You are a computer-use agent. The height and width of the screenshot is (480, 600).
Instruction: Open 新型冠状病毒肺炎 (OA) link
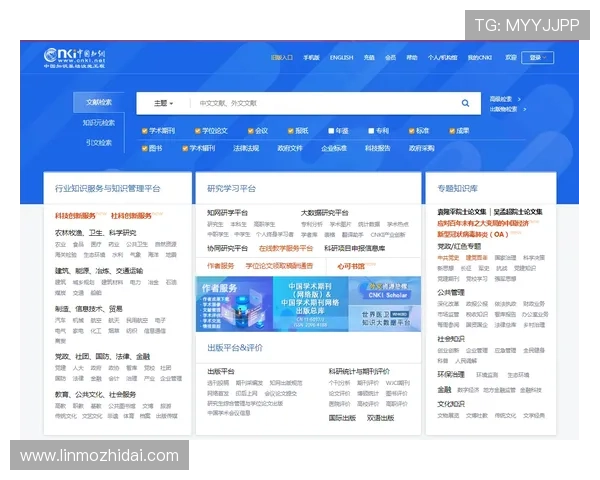[x=473, y=234]
